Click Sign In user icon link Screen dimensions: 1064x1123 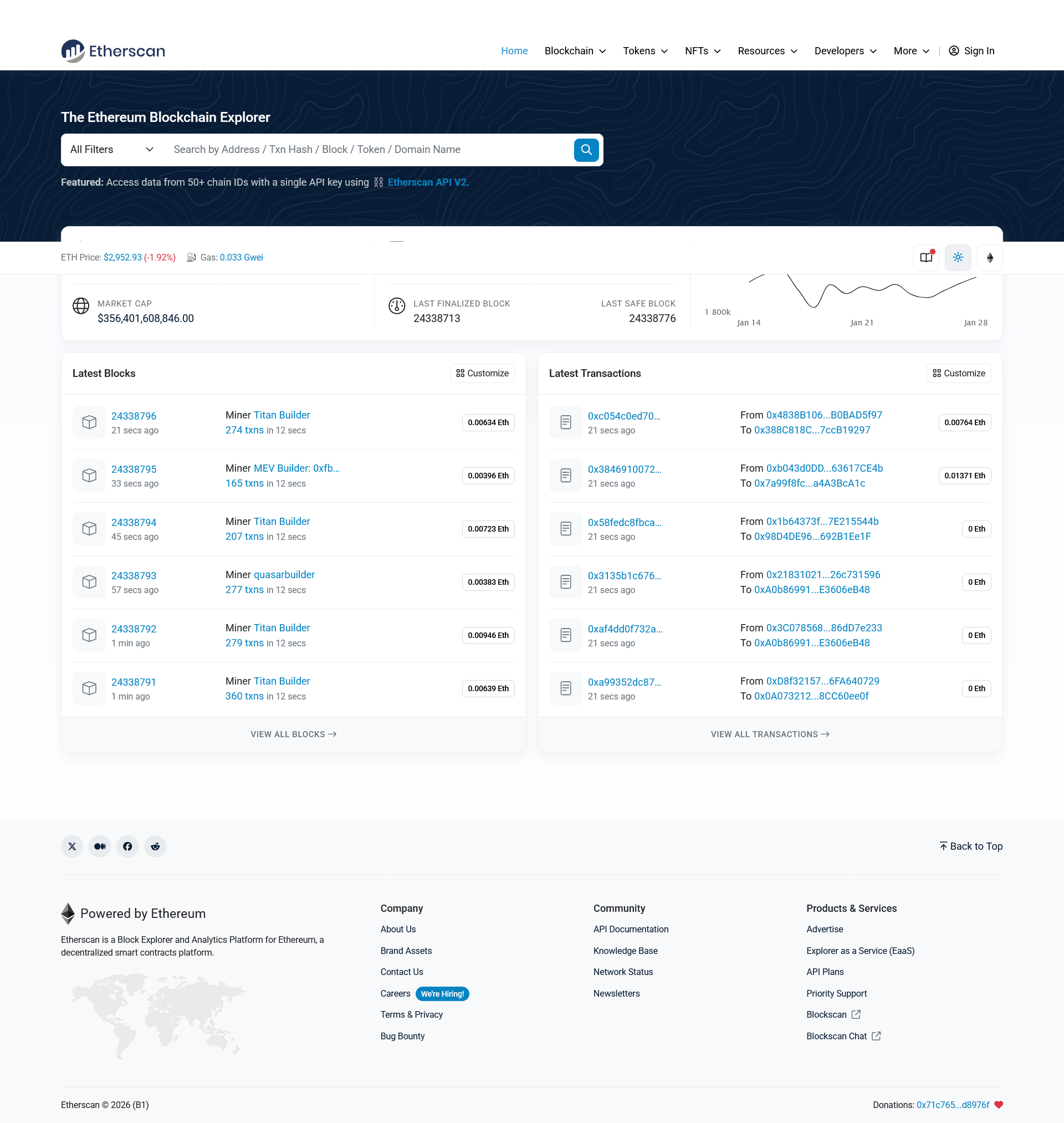tap(971, 51)
